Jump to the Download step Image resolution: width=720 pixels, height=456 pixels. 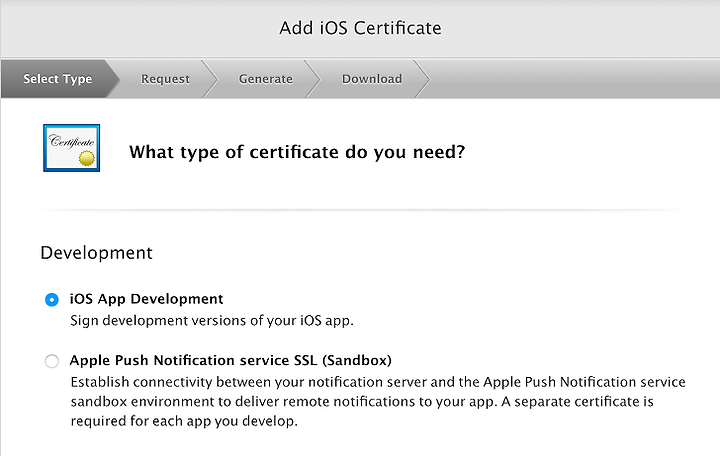[x=372, y=79]
